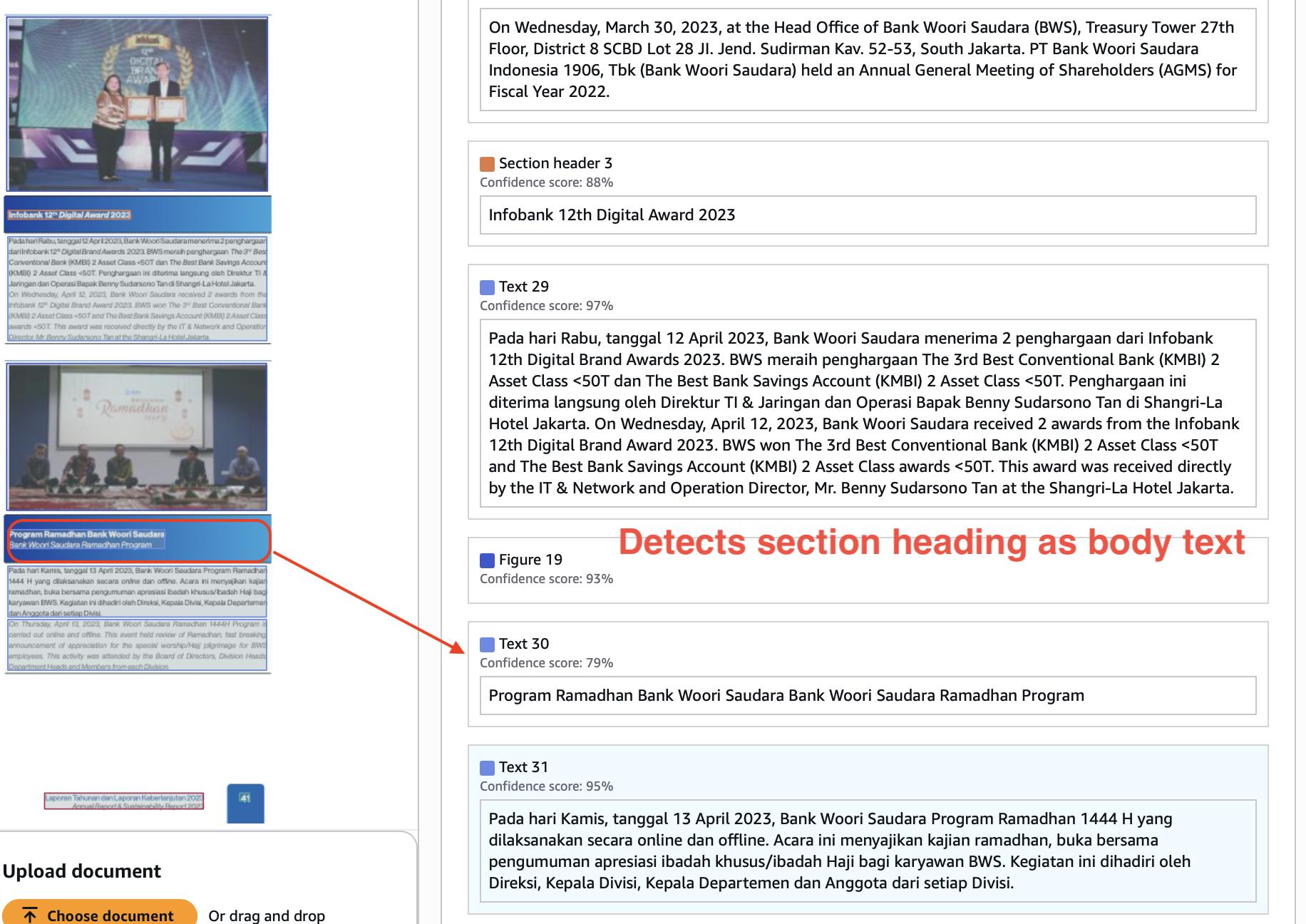
Task: Open the Figure 19 result card
Action: pyautogui.click(x=867, y=569)
